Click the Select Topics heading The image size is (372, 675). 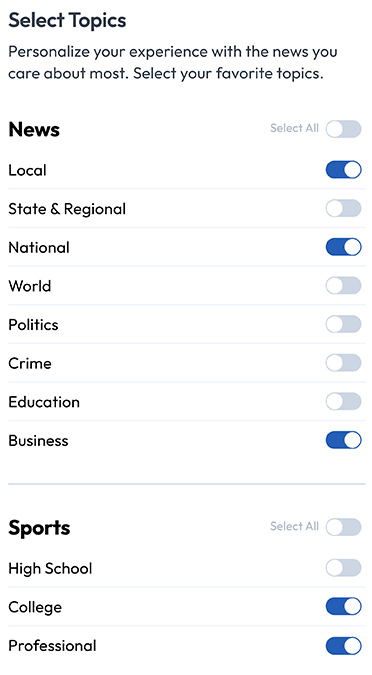pyautogui.click(x=67, y=21)
